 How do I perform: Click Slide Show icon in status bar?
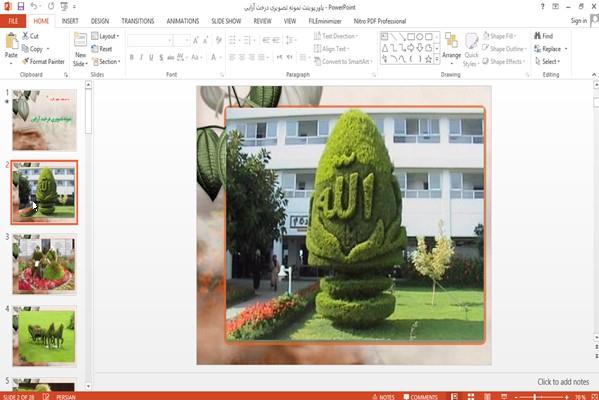pos(504,397)
